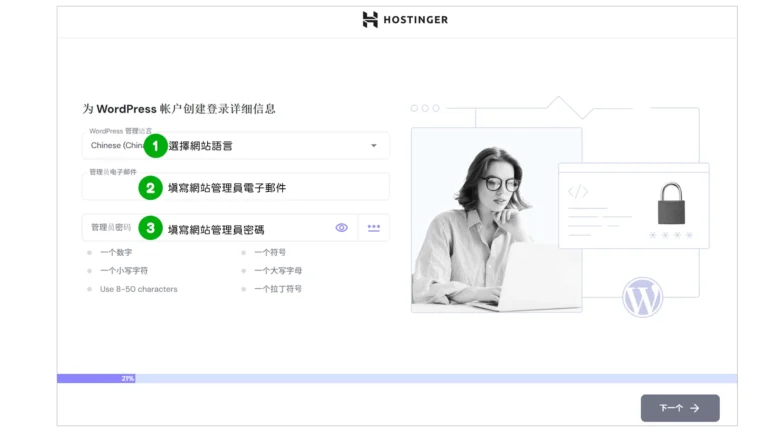
Task: Click the HOSTINGER brand text
Action: click(x=415, y=20)
